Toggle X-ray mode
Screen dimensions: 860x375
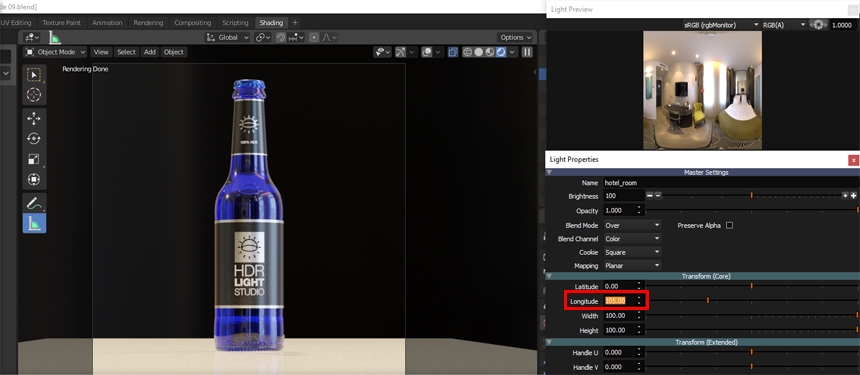(x=453, y=52)
